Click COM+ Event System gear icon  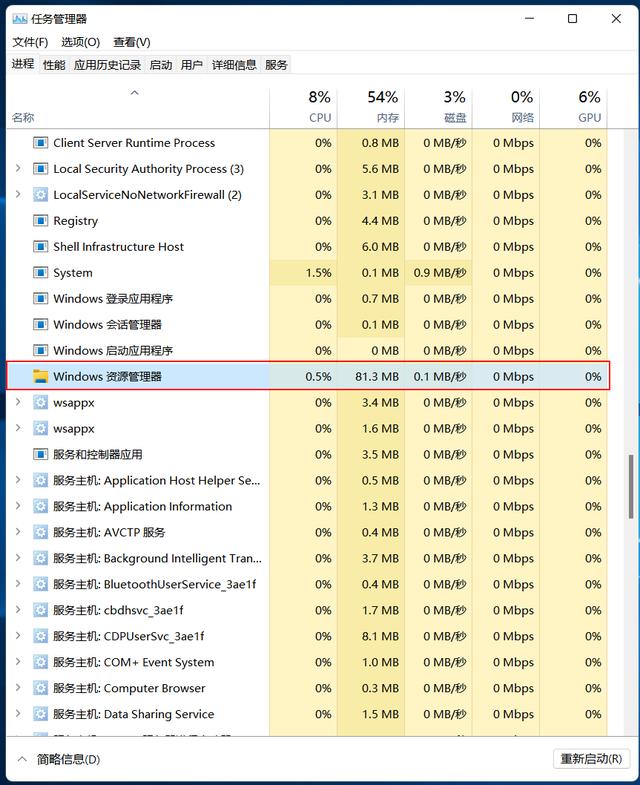pyautogui.click(x=40, y=662)
